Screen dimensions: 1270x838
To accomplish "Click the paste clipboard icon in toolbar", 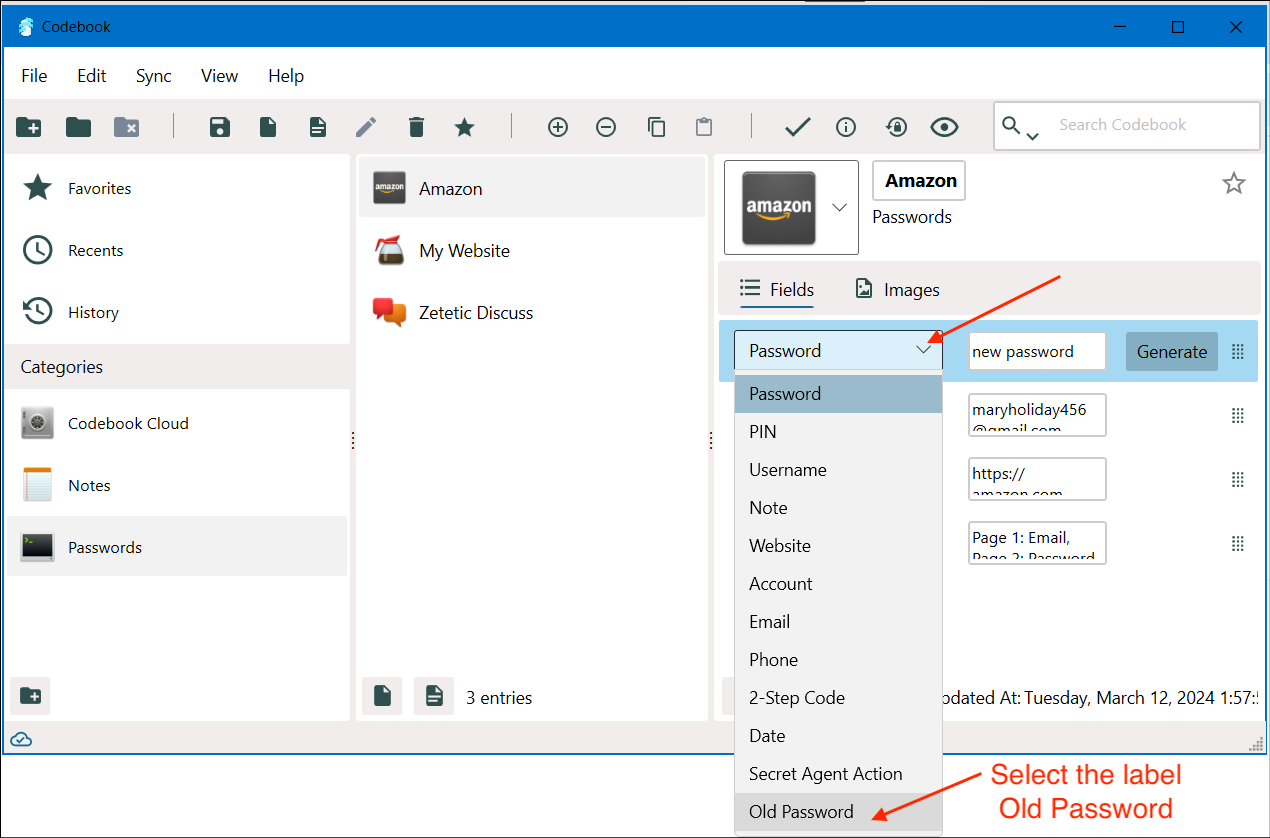I will 704,127.
